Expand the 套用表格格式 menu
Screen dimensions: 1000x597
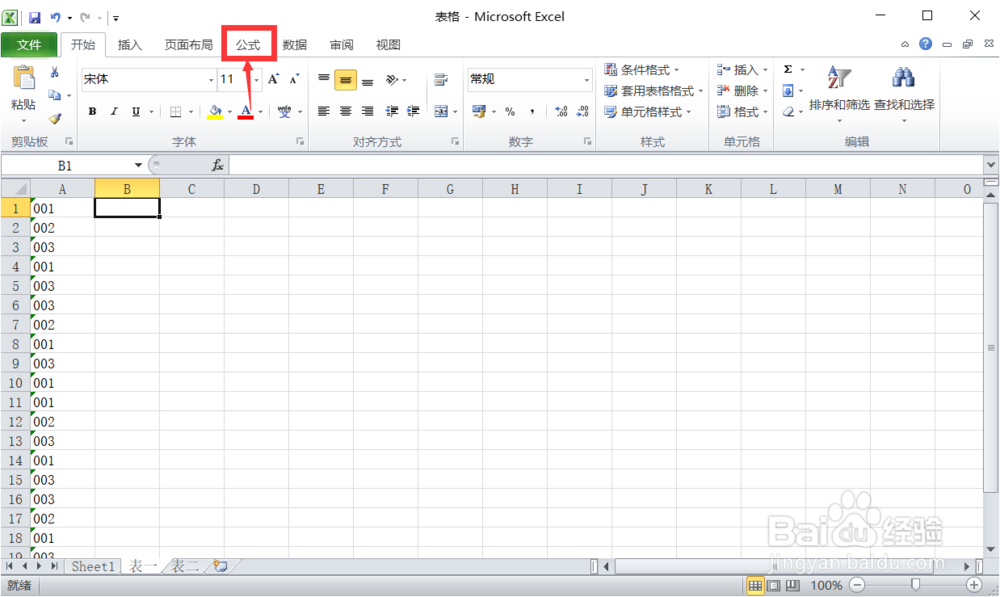click(x=653, y=91)
